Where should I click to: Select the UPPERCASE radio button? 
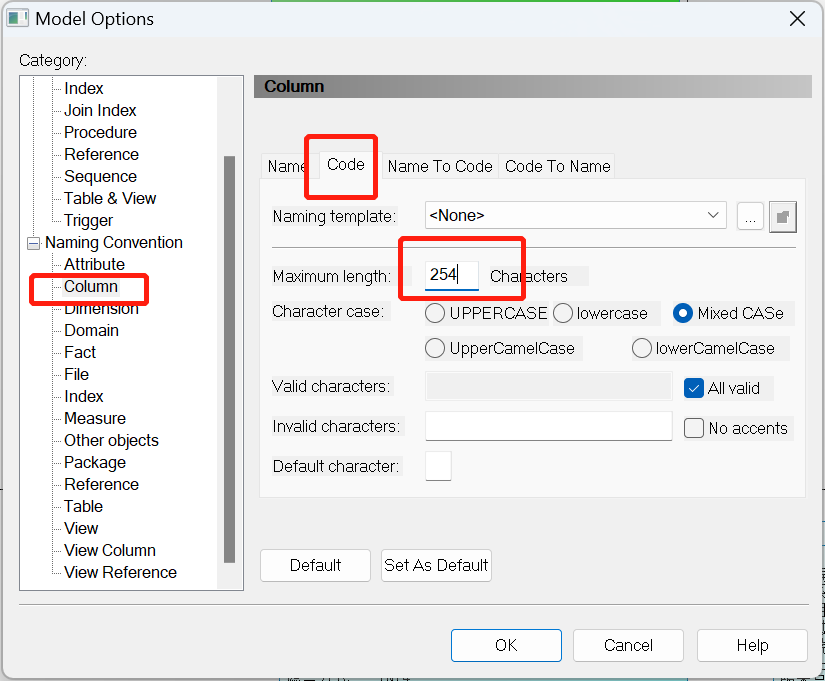point(435,313)
